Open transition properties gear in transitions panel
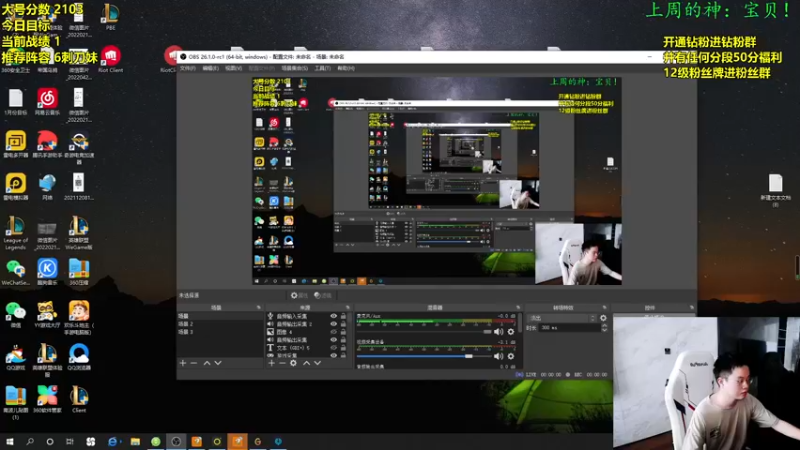Screen dimensions: 800x450 [x=603, y=318]
